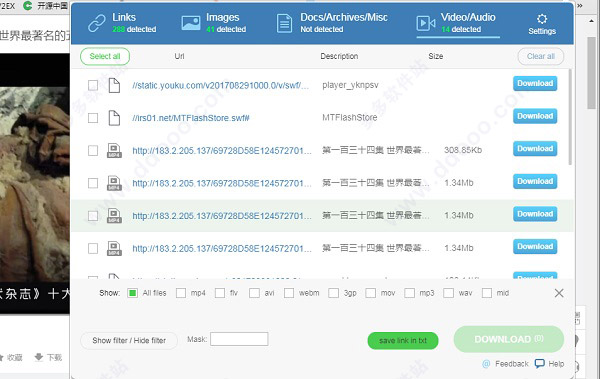This screenshot has height=379, width=600.
Task: Close the filter bar with X
Action: [559, 293]
